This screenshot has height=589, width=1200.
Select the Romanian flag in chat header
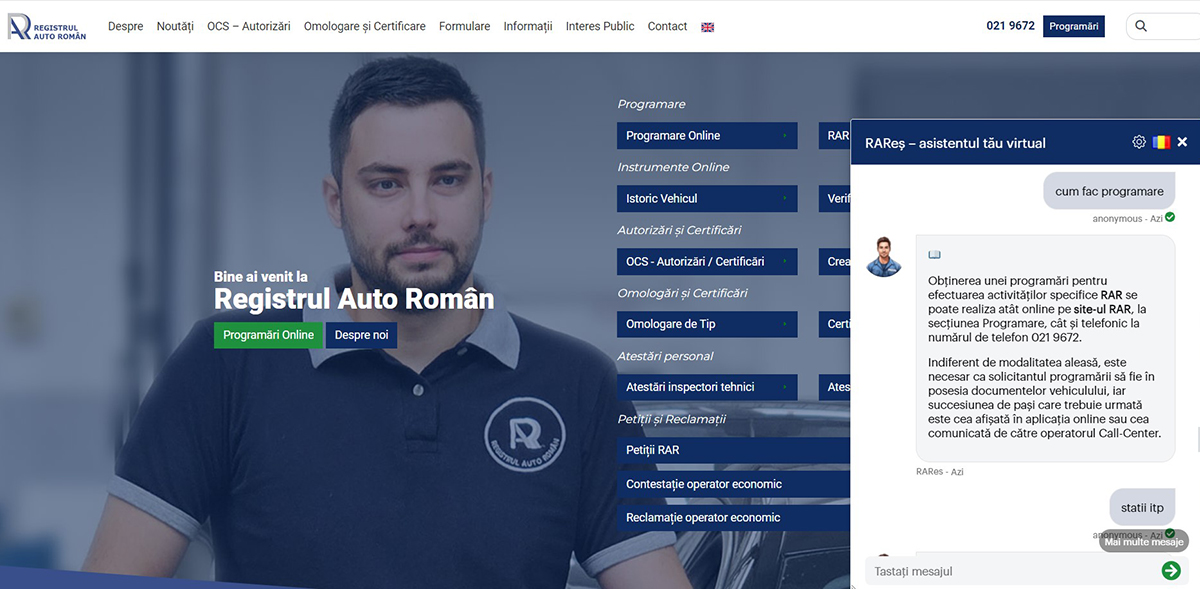(x=1161, y=142)
